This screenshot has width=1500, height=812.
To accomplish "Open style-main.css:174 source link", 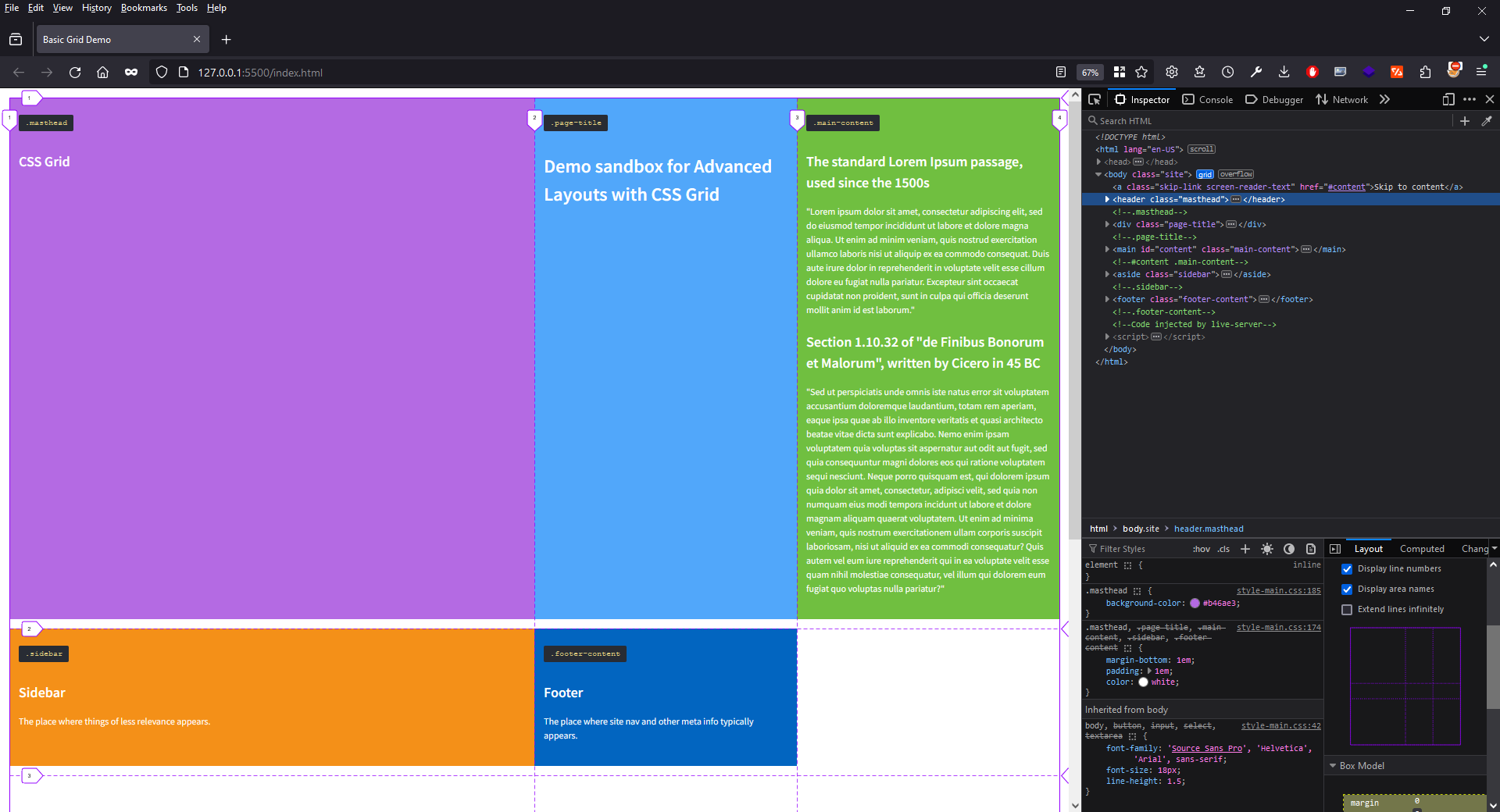I will [1278, 627].
